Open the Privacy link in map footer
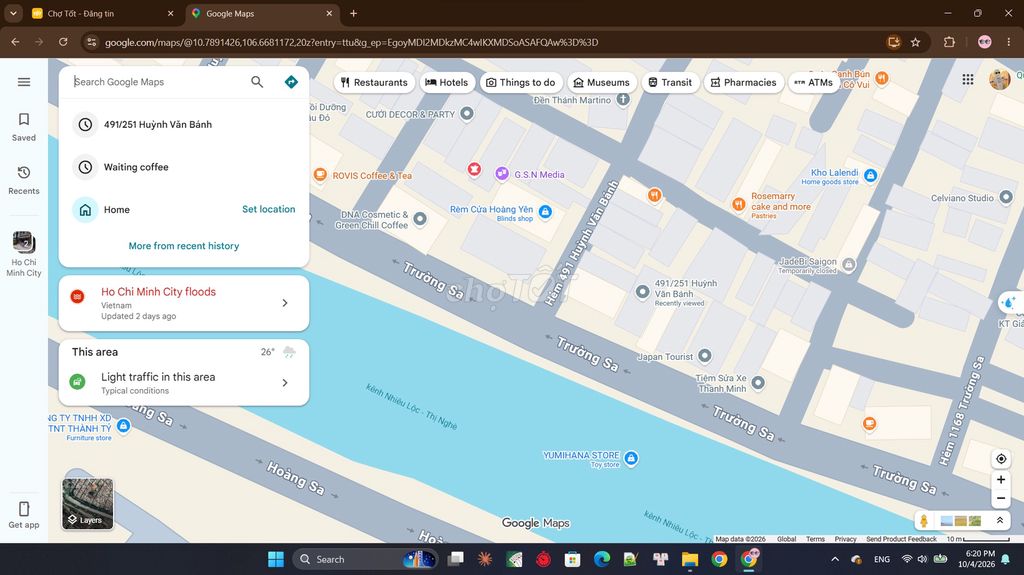The width and height of the screenshot is (1024, 575). tap(845, 539)
